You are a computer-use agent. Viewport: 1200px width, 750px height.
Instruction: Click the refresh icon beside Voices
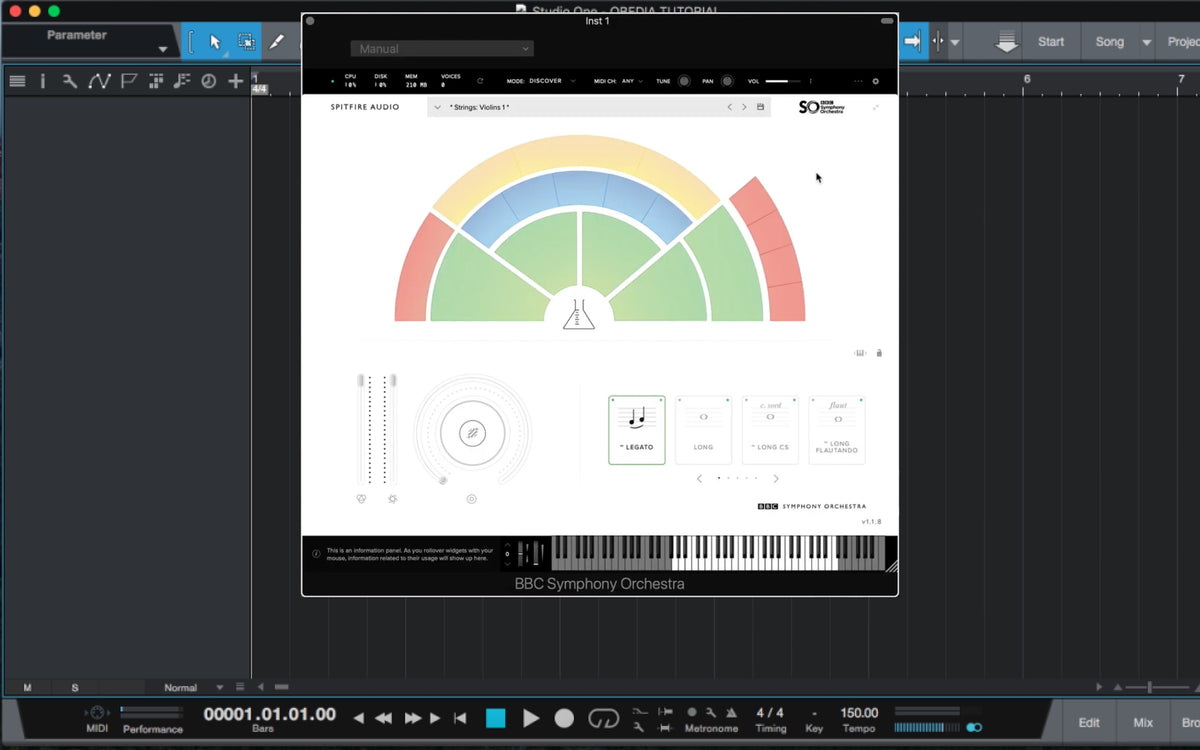(480, 81)
